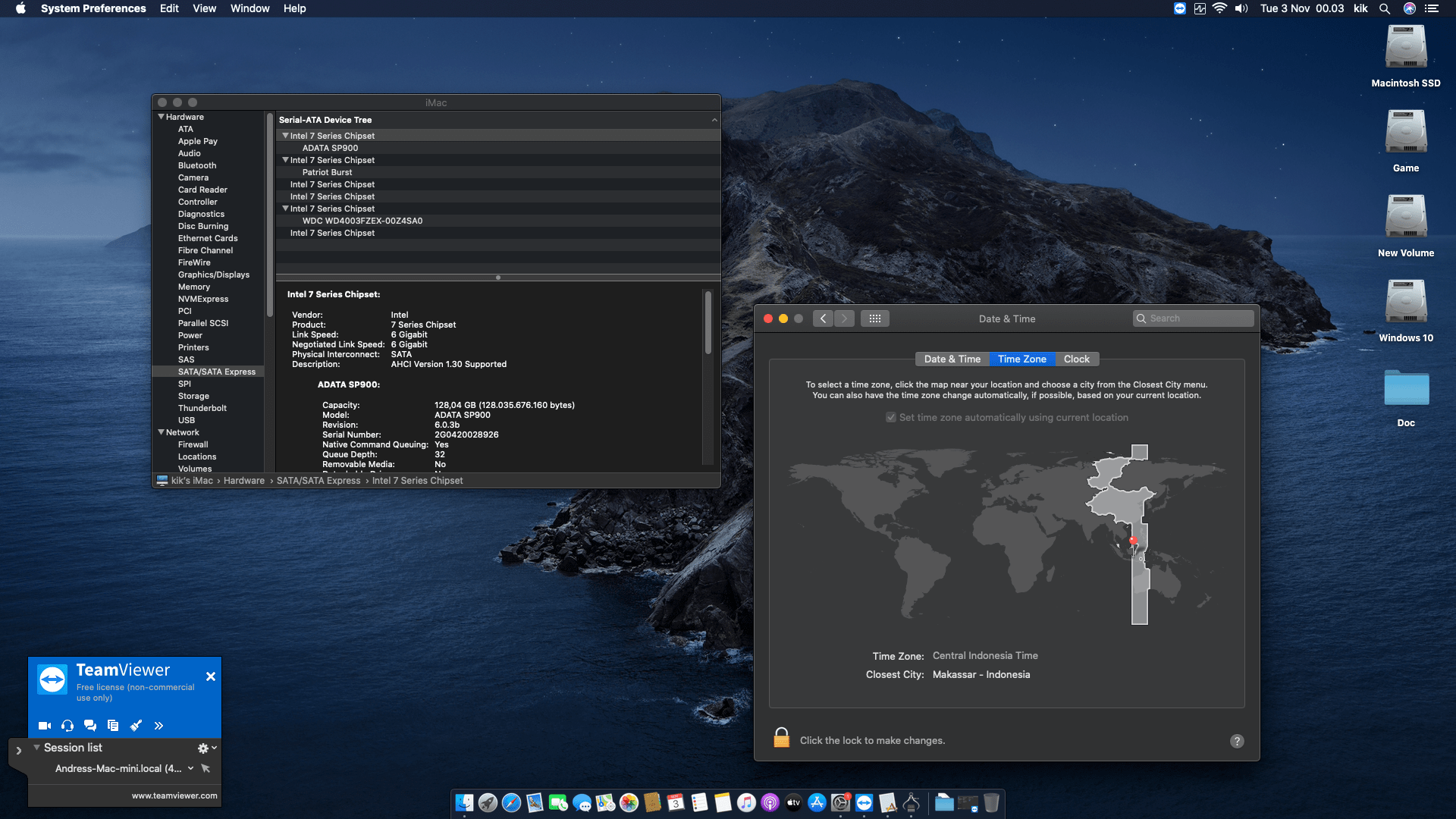Open Safari from Dock
Image resolution: width=1456 pixels, height=819 pixels.
[x=511, y=802]
